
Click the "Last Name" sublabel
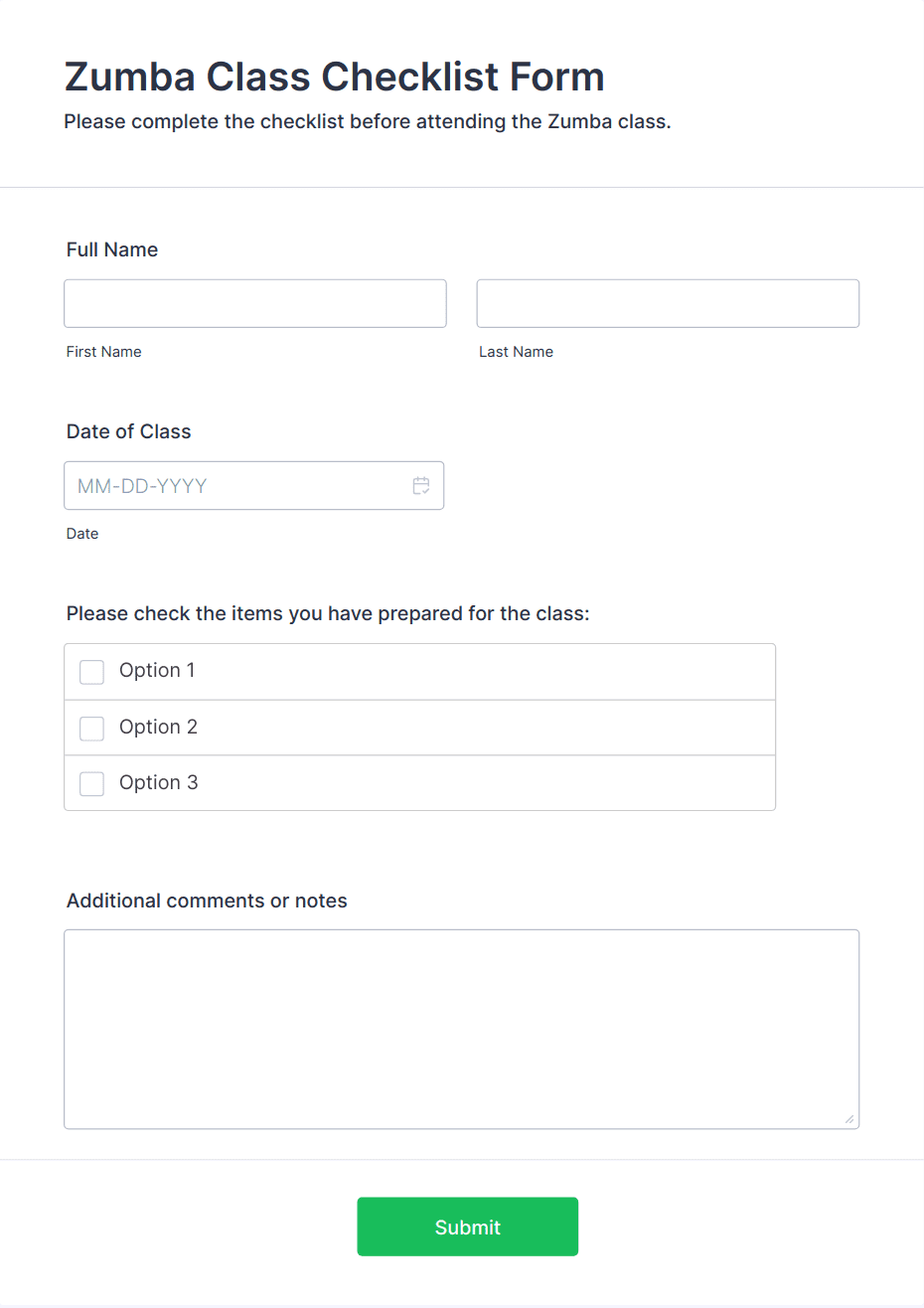(516, 352)
